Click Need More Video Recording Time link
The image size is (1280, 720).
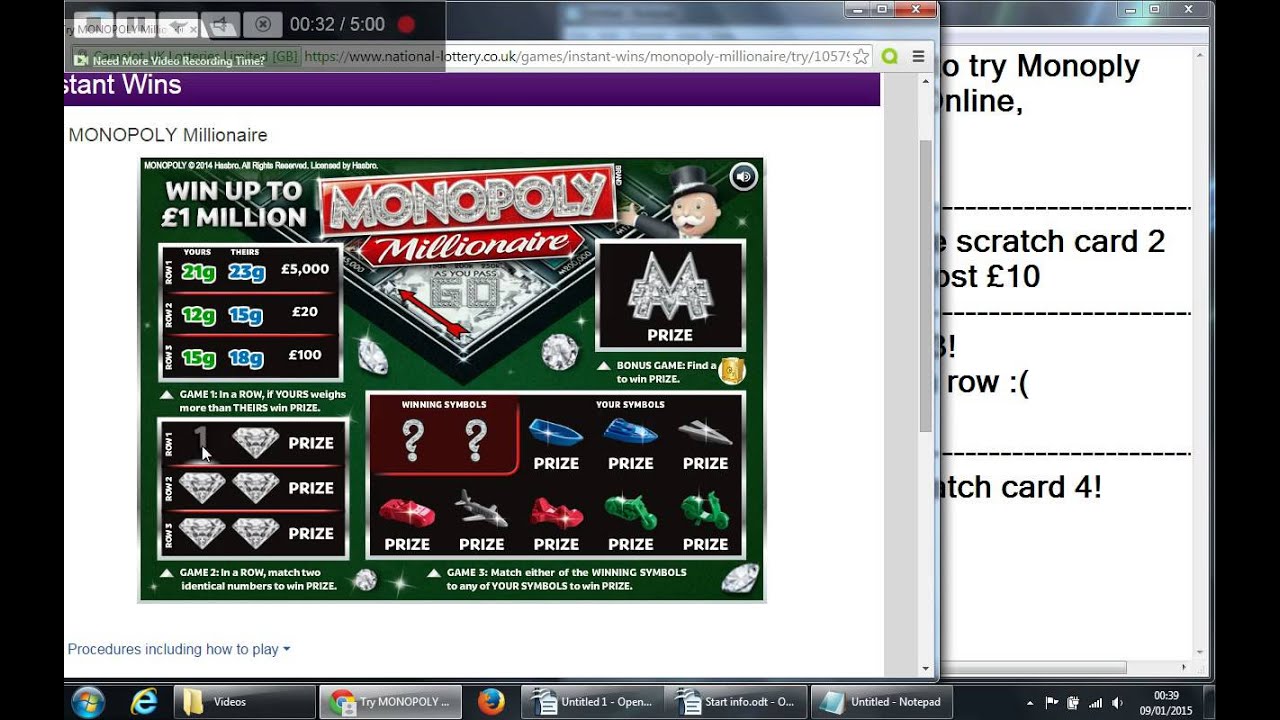coord(179,61)
